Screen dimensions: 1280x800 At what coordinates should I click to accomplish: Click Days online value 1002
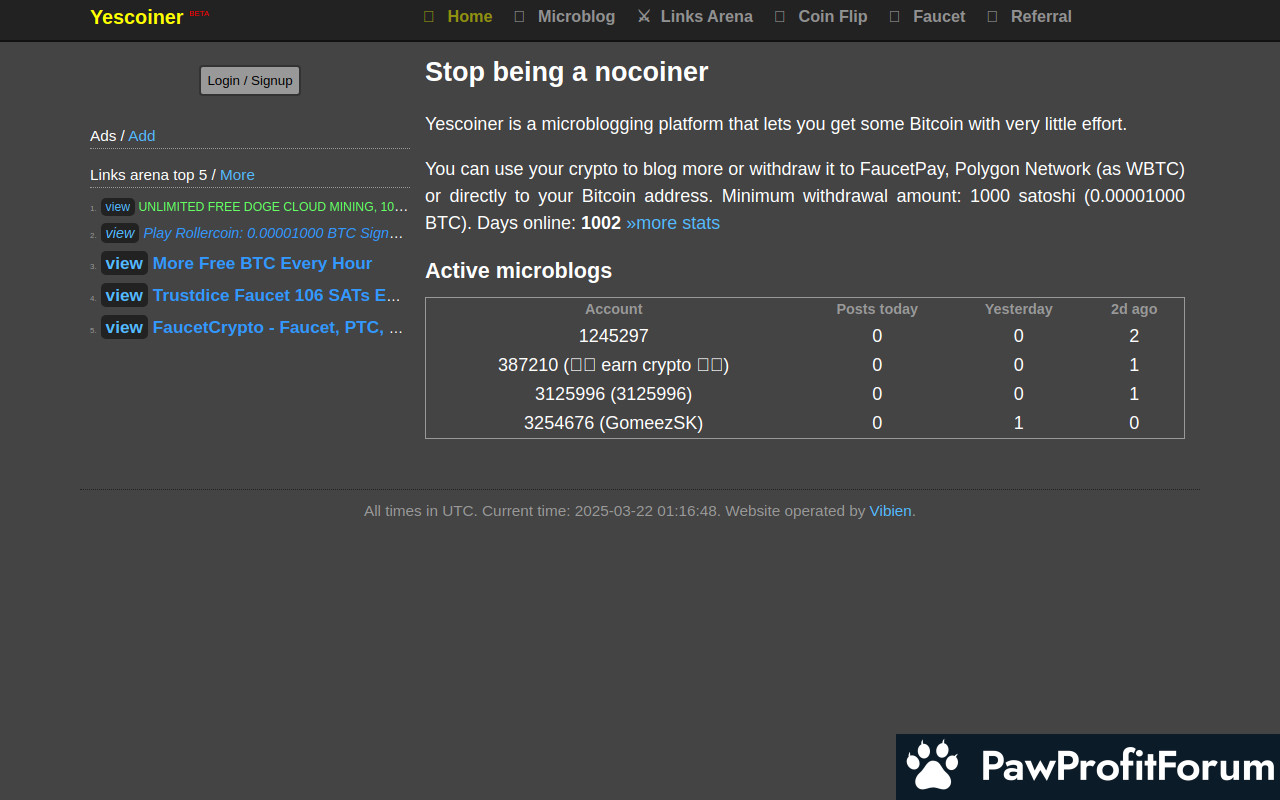coord(601,223)
